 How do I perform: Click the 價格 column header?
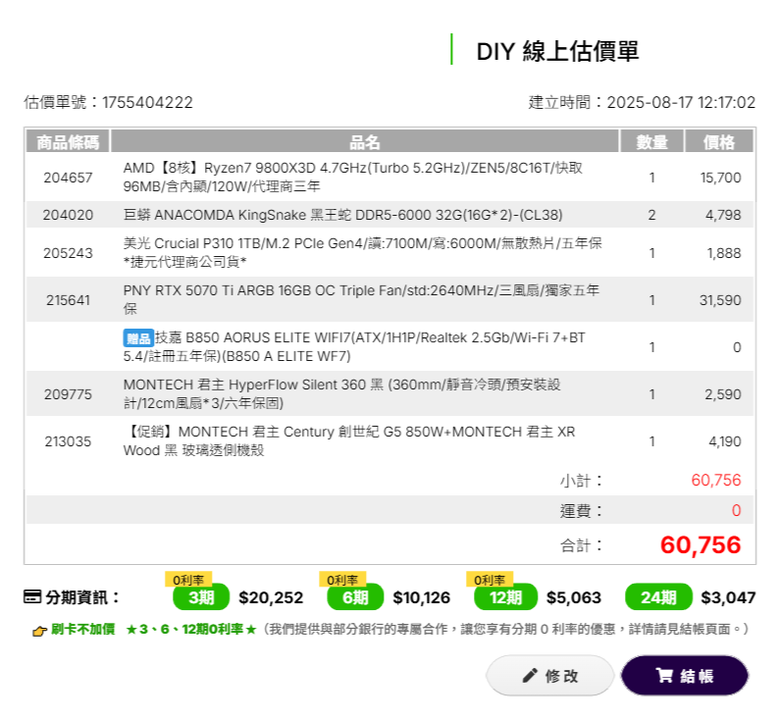719,142
